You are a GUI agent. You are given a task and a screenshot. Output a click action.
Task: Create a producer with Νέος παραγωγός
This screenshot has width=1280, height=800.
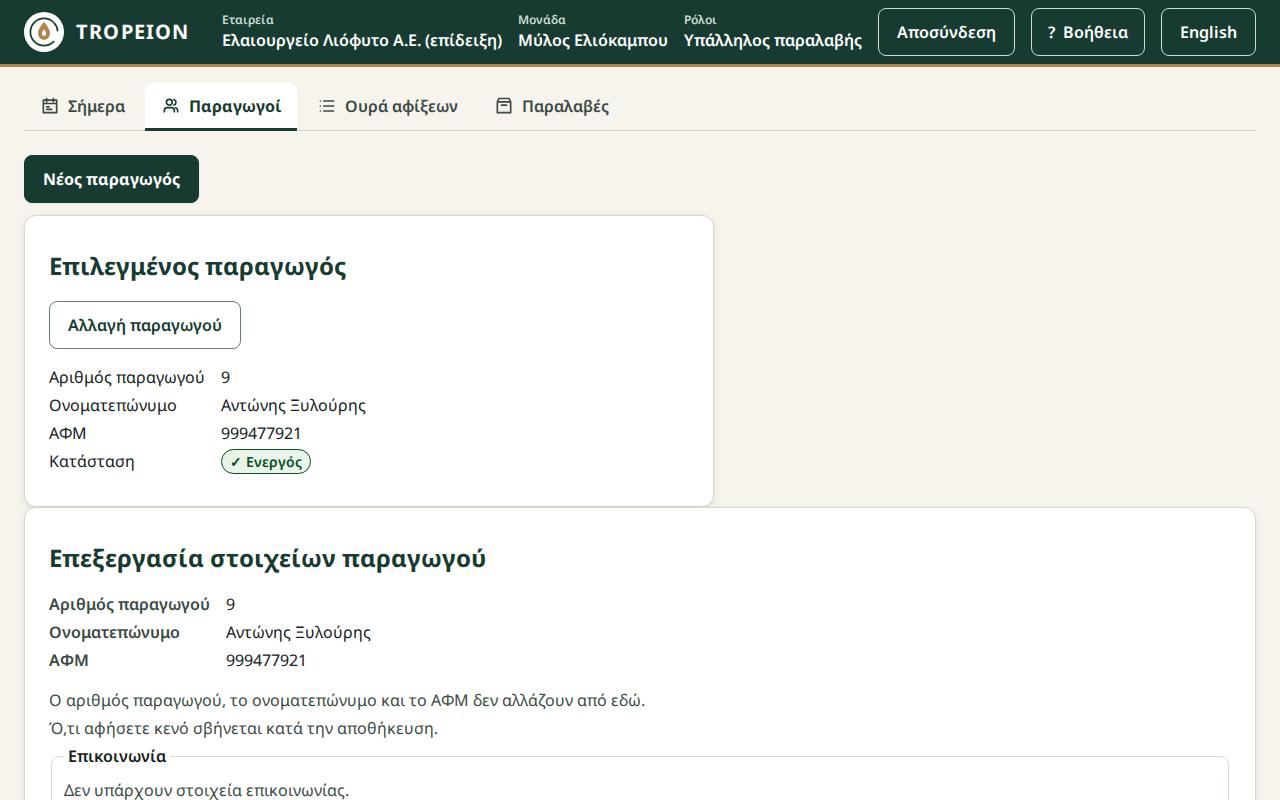click(x=111, y=179)
